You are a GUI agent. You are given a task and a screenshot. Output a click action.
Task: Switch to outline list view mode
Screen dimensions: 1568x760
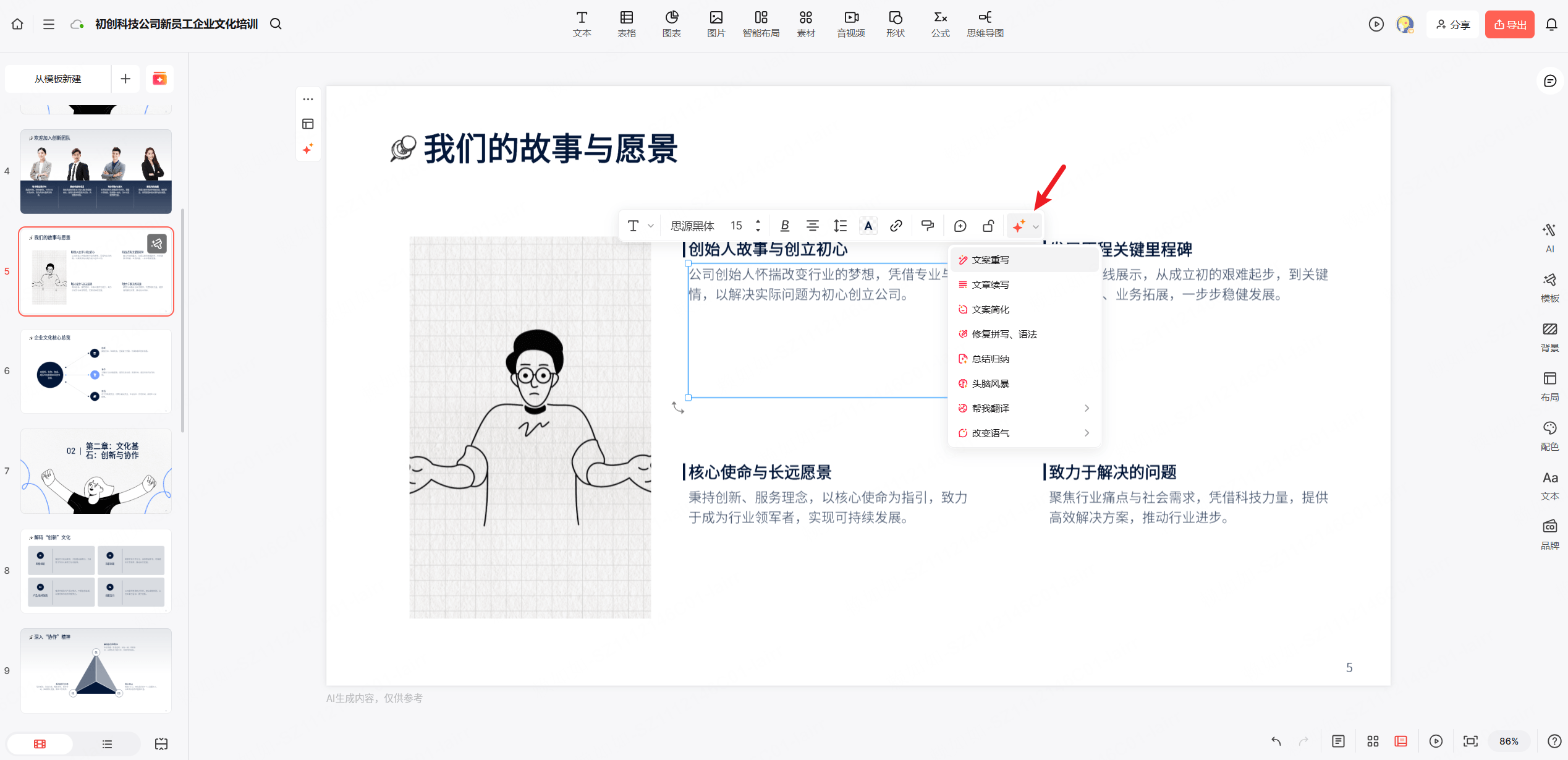coord(107,744)
